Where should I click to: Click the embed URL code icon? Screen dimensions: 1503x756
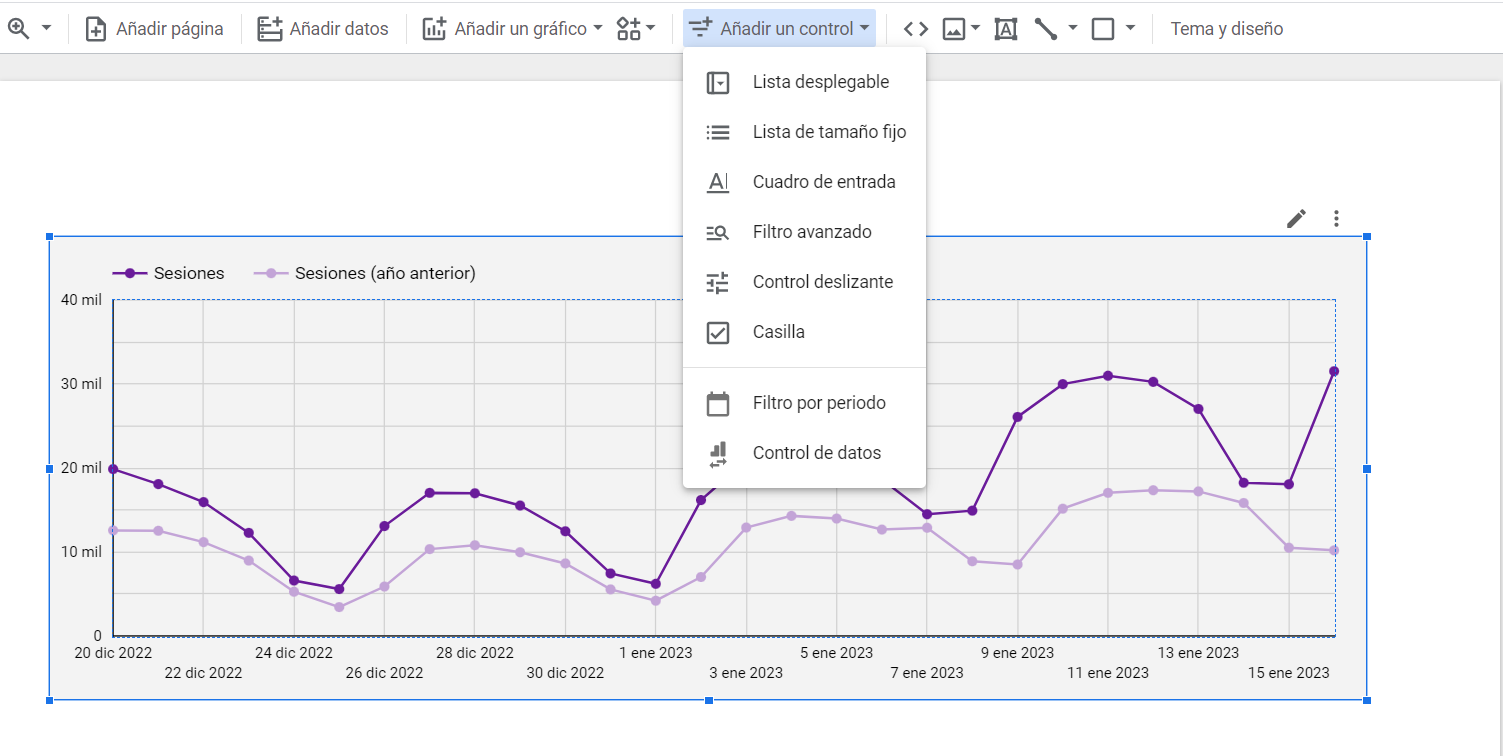915,29
